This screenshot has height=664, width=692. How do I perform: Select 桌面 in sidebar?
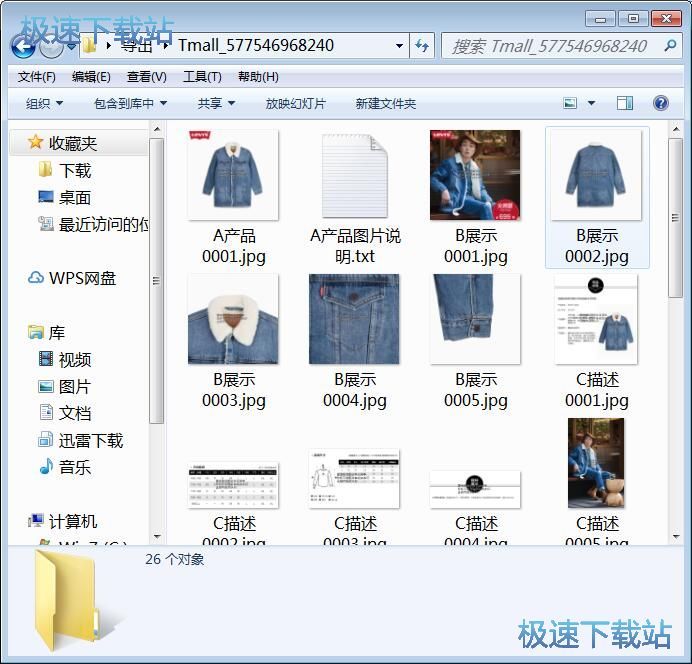coord(64,197)
